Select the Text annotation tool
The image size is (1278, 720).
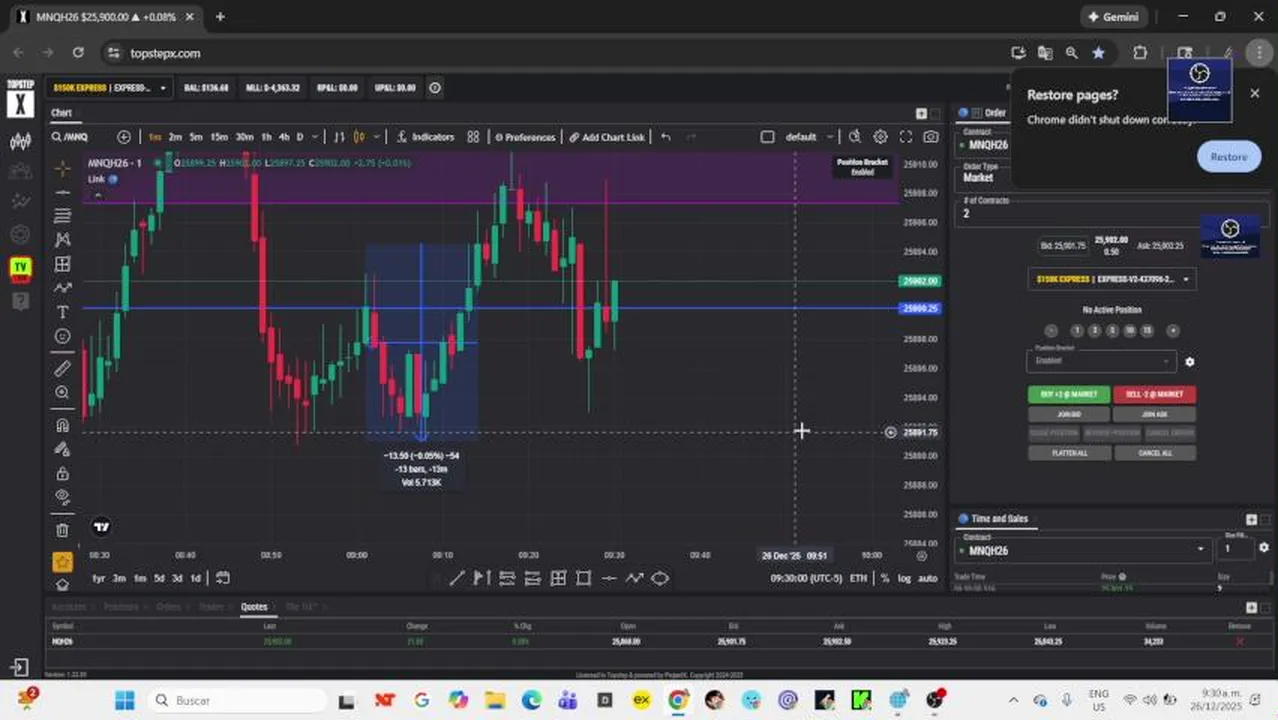[62, 312]
